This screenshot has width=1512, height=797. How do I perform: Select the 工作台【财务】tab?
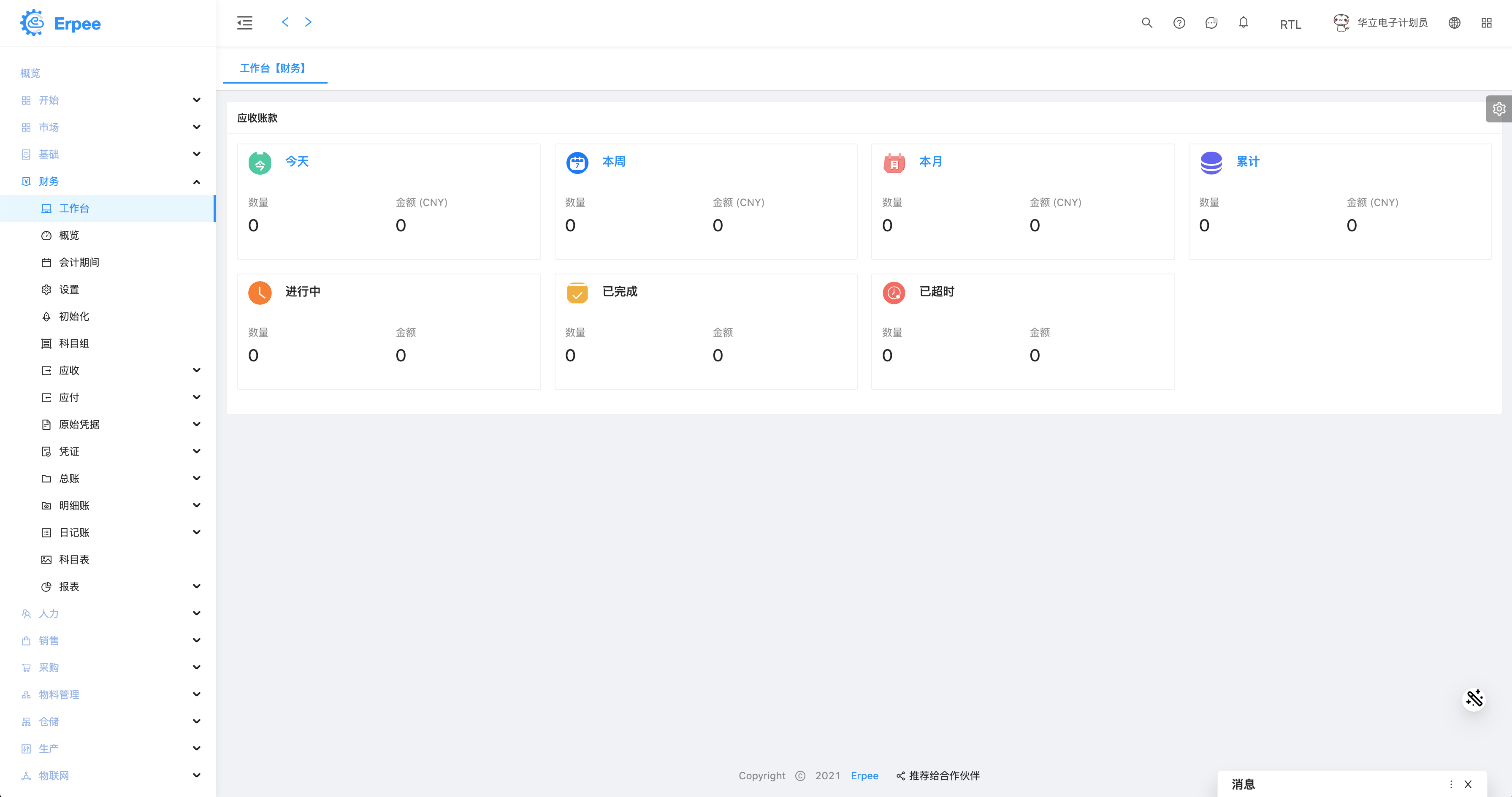pos(274,68)
